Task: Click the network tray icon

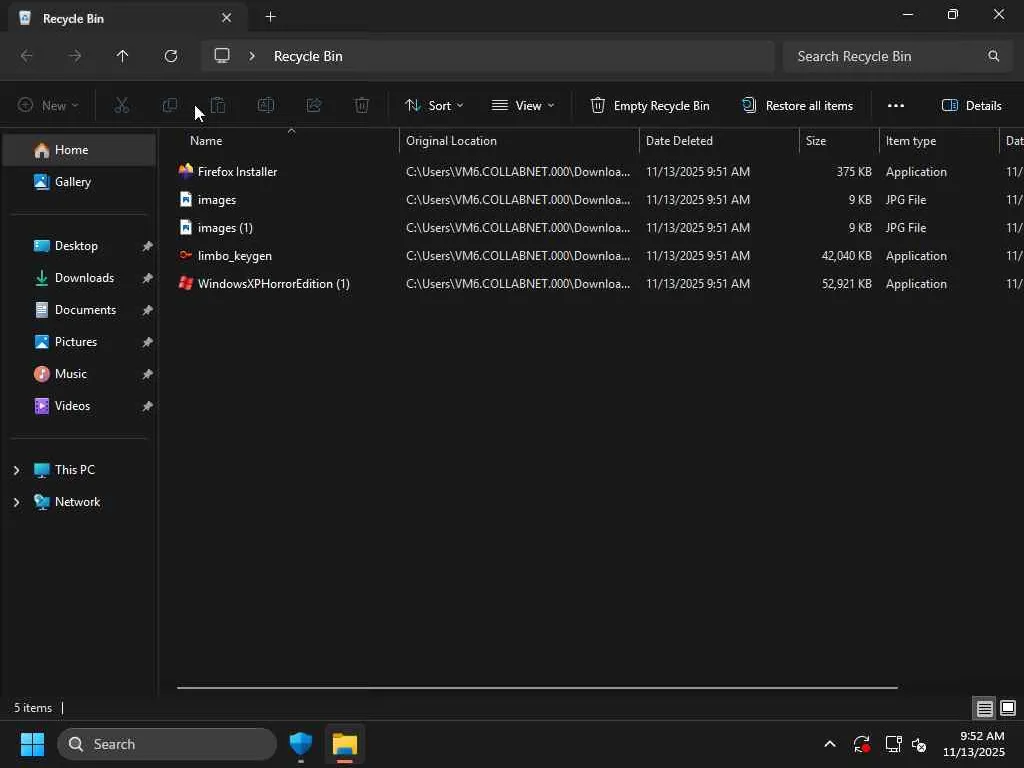Action: 893,744
